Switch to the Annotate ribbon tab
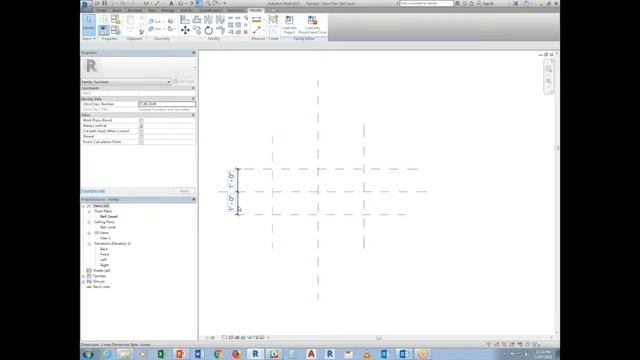This screenshot has width=640, height=360. pos(135,10)
